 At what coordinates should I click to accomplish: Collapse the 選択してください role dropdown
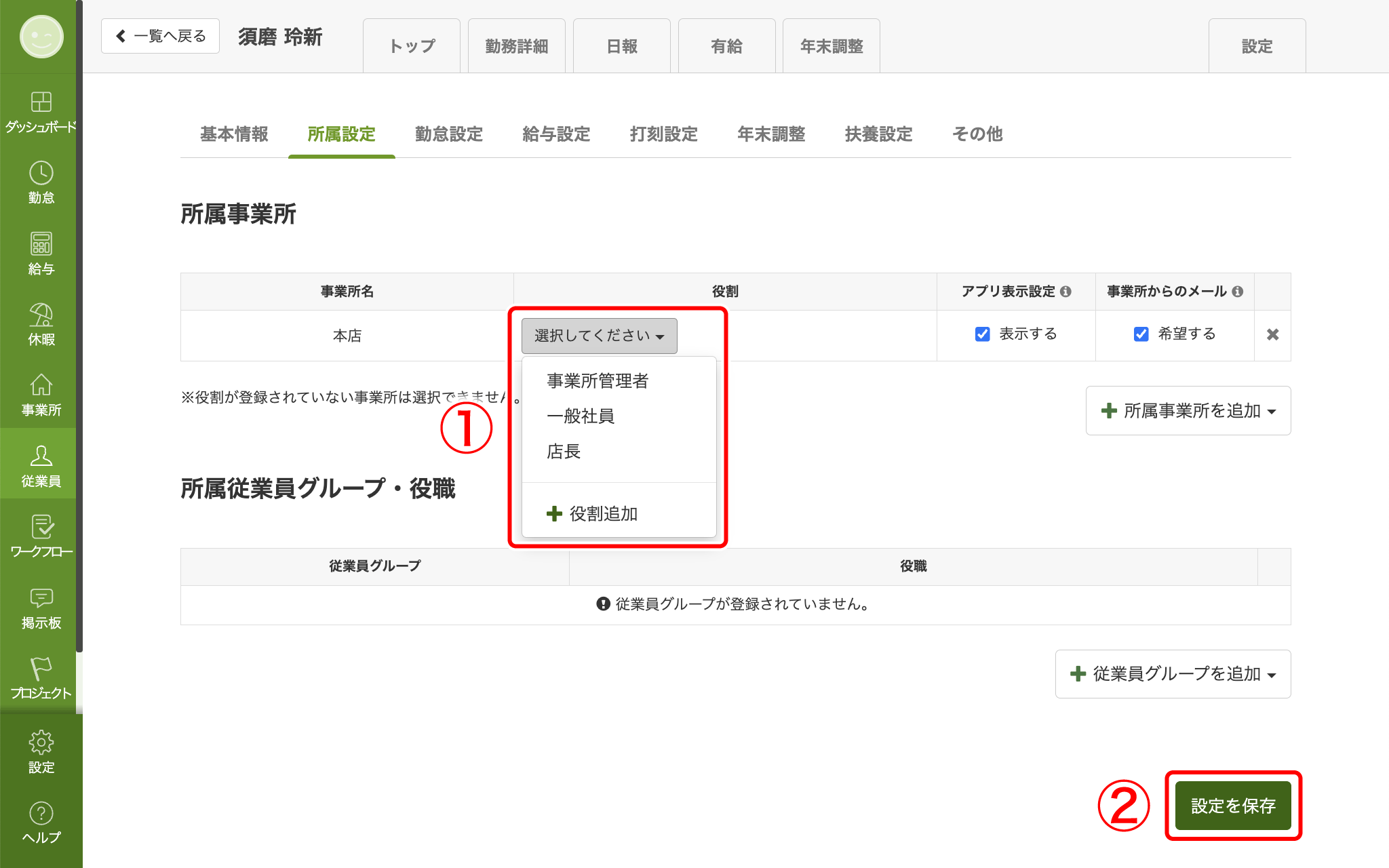point(599,336)
